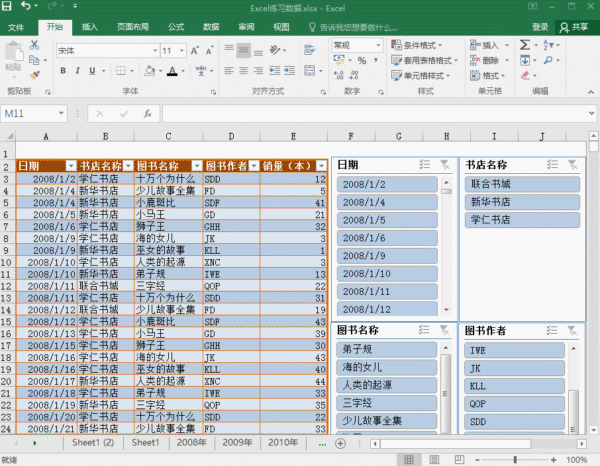Click the Merge and Center icon
The image size is (600, 466).
coord(309,71)
